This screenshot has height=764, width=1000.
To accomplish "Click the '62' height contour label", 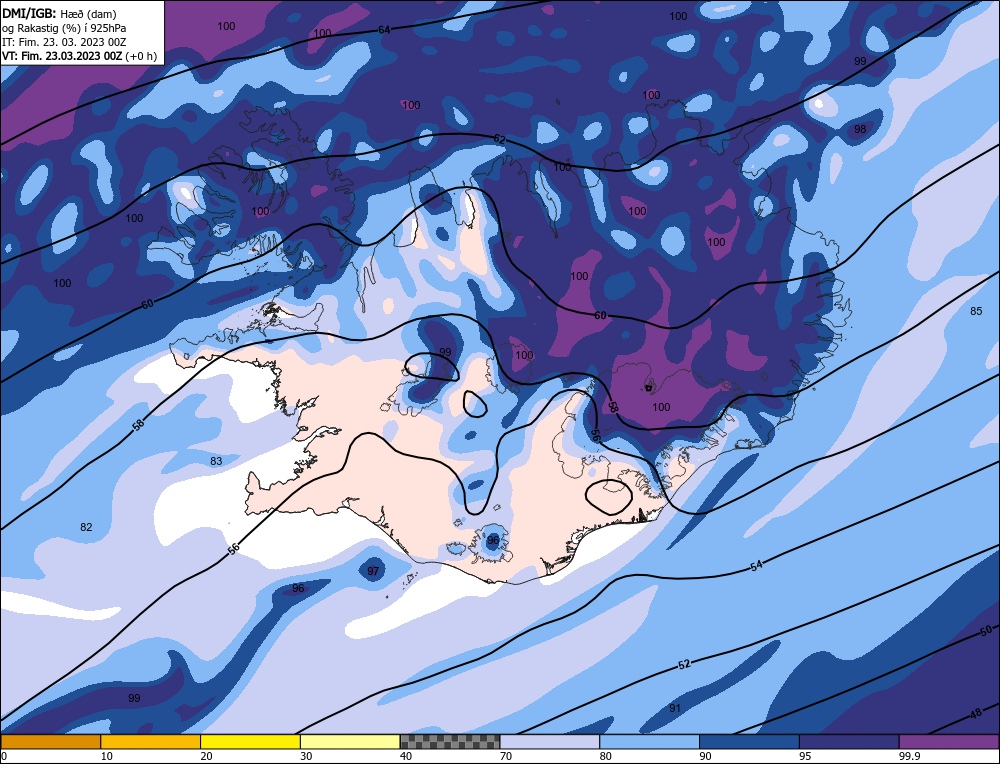I will (x=499, y=139).
